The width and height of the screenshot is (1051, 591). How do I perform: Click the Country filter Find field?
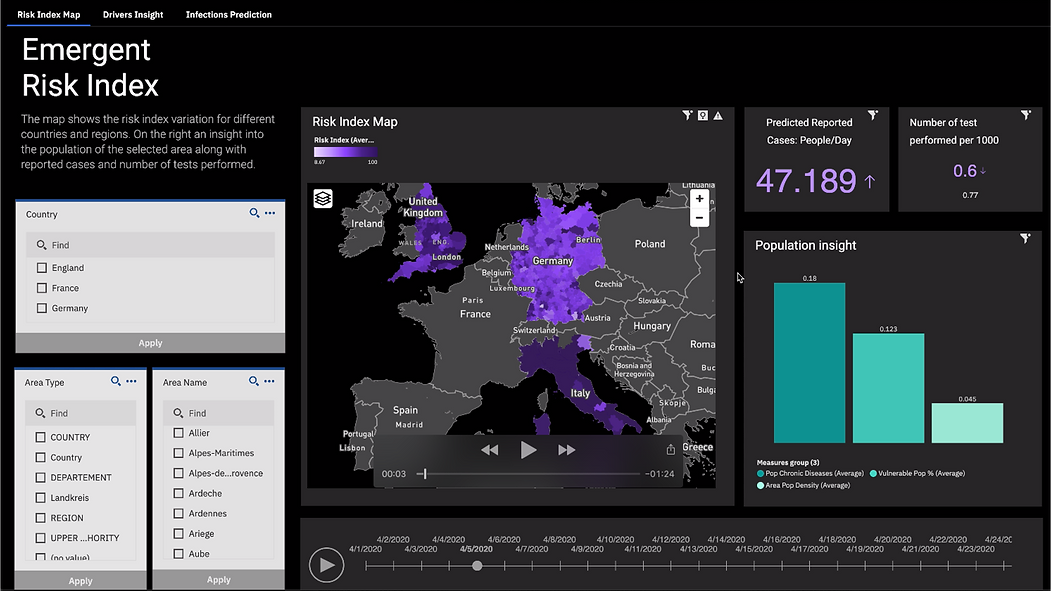coord(150,245)
